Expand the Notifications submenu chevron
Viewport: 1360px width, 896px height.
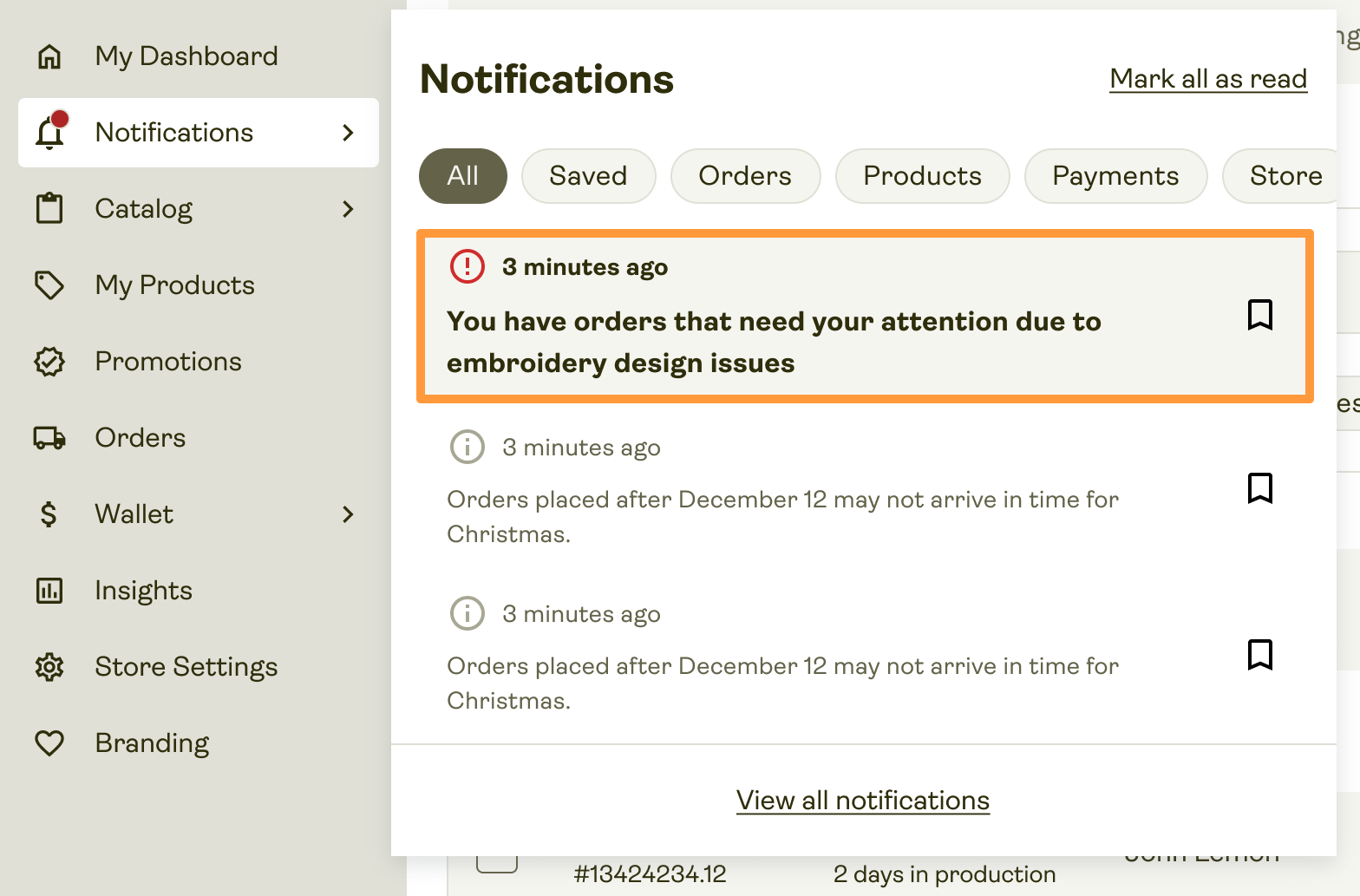pyautogui.click(x=348, y=133)
